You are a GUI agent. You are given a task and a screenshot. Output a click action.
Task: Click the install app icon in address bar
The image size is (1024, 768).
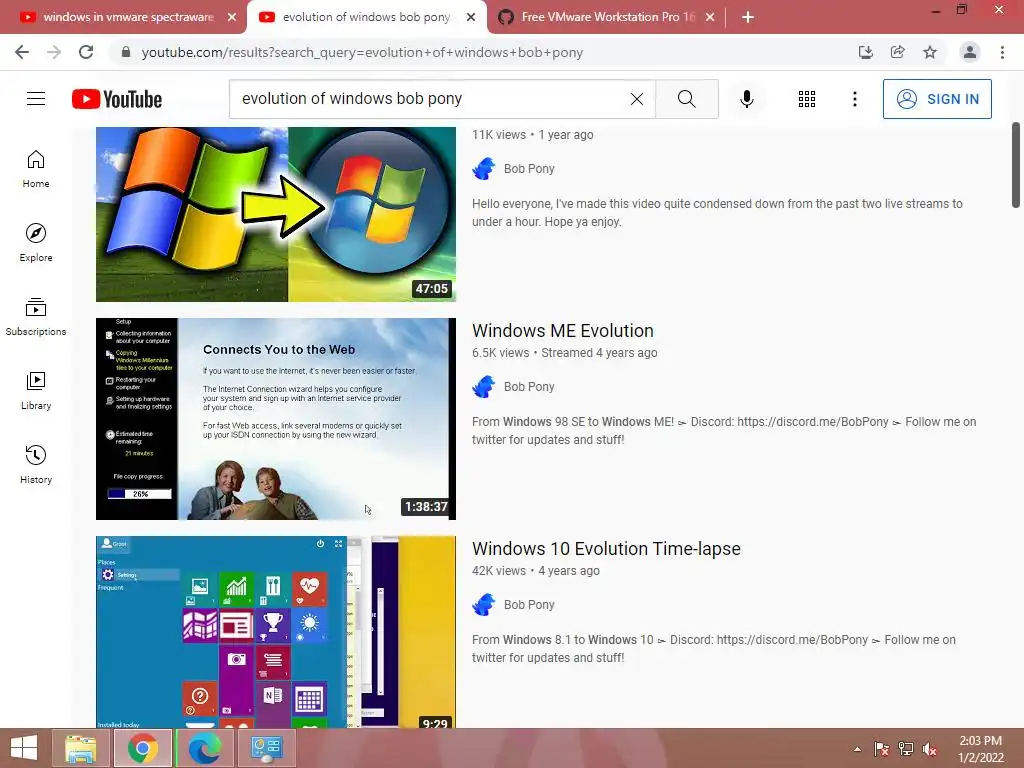click(x=865, y=52)
